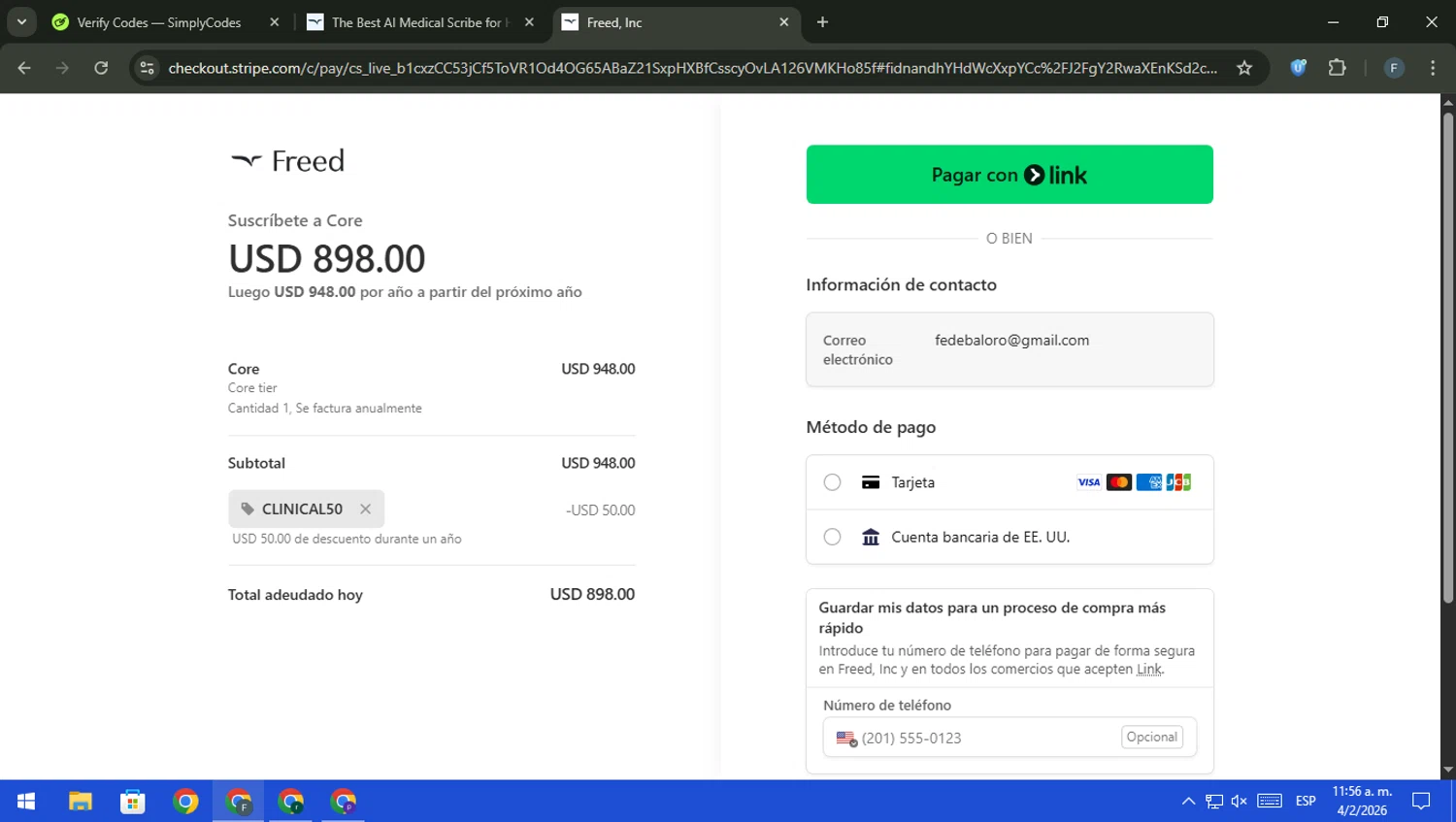The height and width of the screenshot is (822, 1456).
Task: Click the Visa card logo
Action: coord(1089,482)
